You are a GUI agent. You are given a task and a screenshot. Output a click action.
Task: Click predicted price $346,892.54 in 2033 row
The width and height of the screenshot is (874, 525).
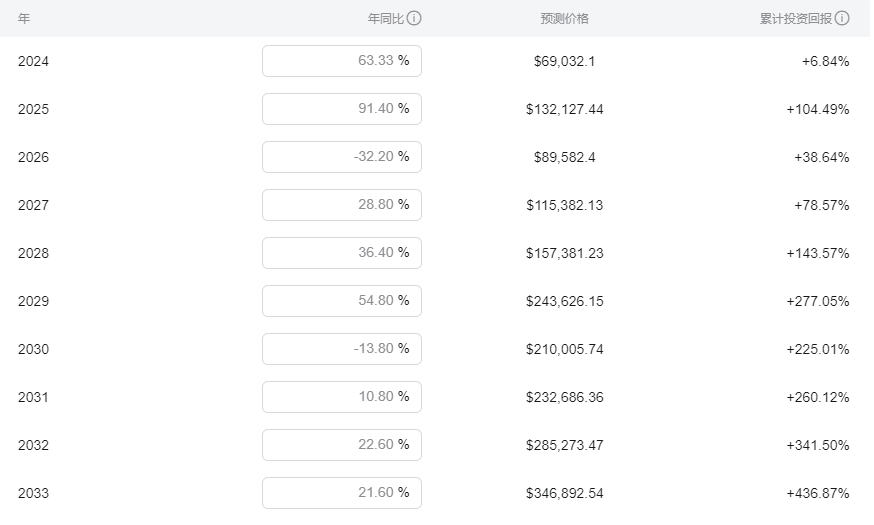[565, 493]
